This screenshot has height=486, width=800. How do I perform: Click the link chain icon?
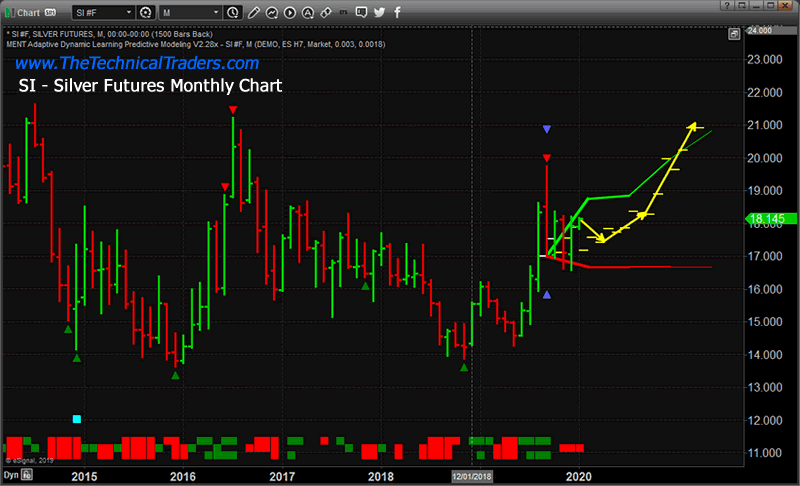[x=326, y=13]
